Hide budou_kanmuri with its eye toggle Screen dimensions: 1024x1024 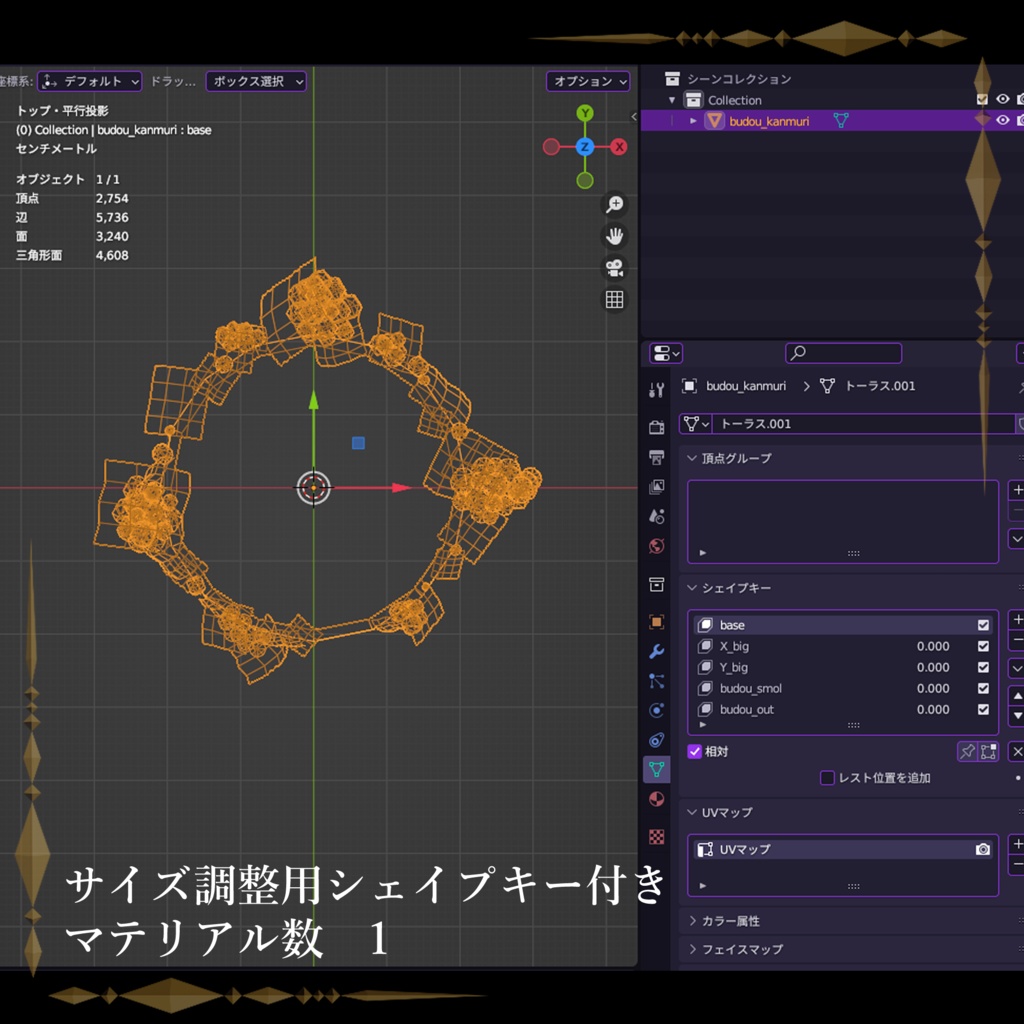[x=1003, y=119]
